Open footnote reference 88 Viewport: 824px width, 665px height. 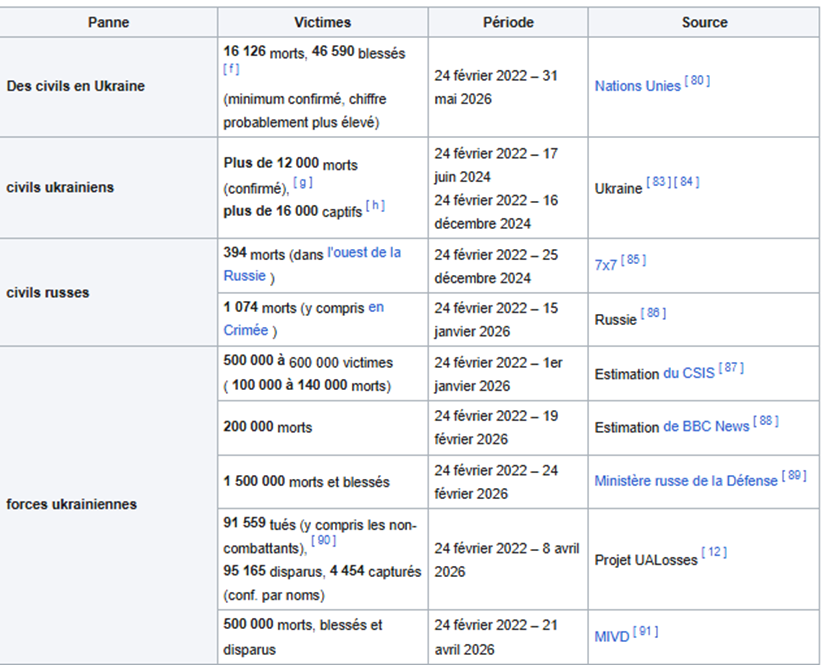pos(766,421)
